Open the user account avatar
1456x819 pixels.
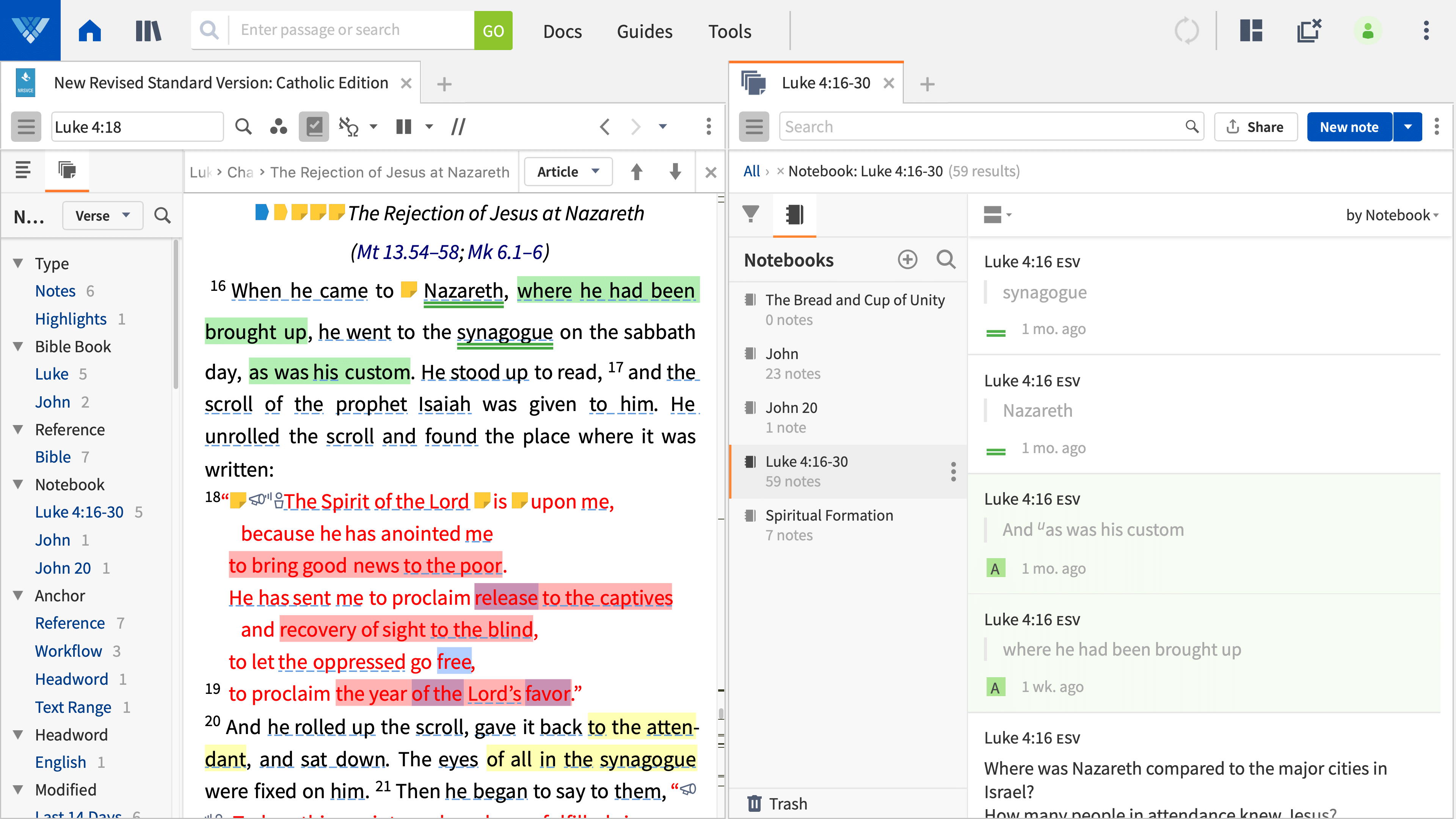[1368, 30]
